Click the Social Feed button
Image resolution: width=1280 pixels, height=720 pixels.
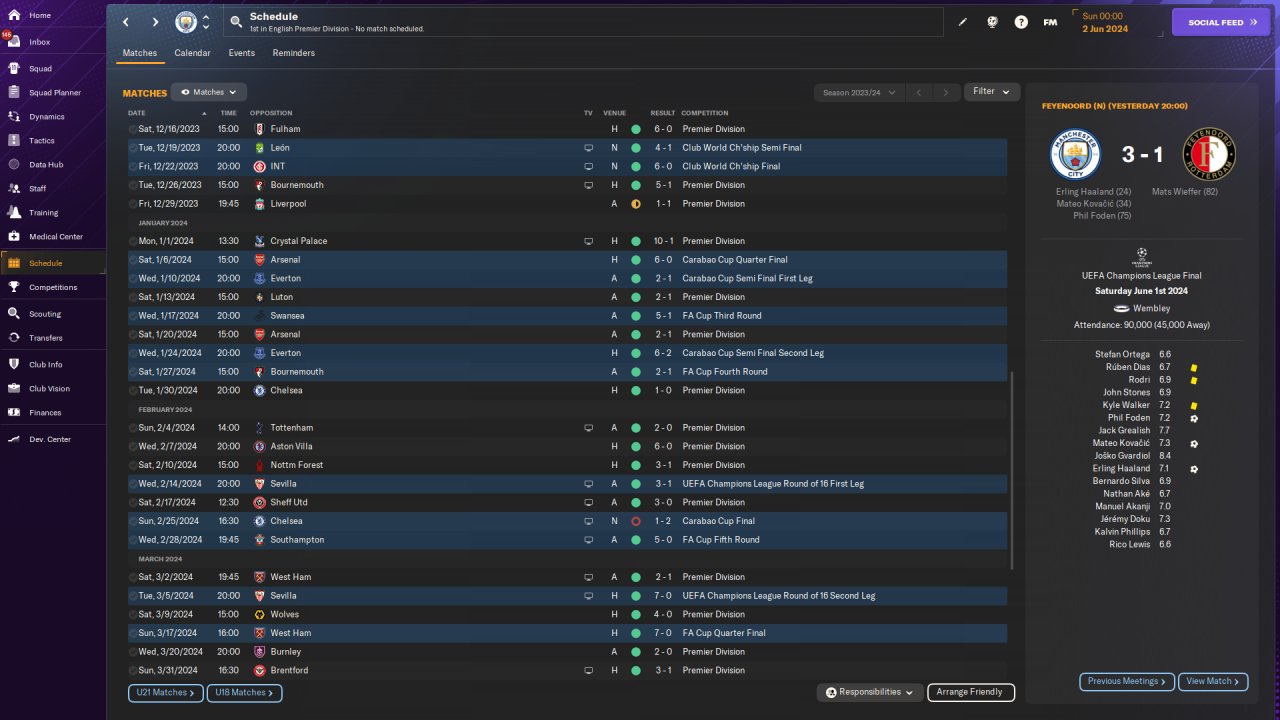coord(1221,22)
